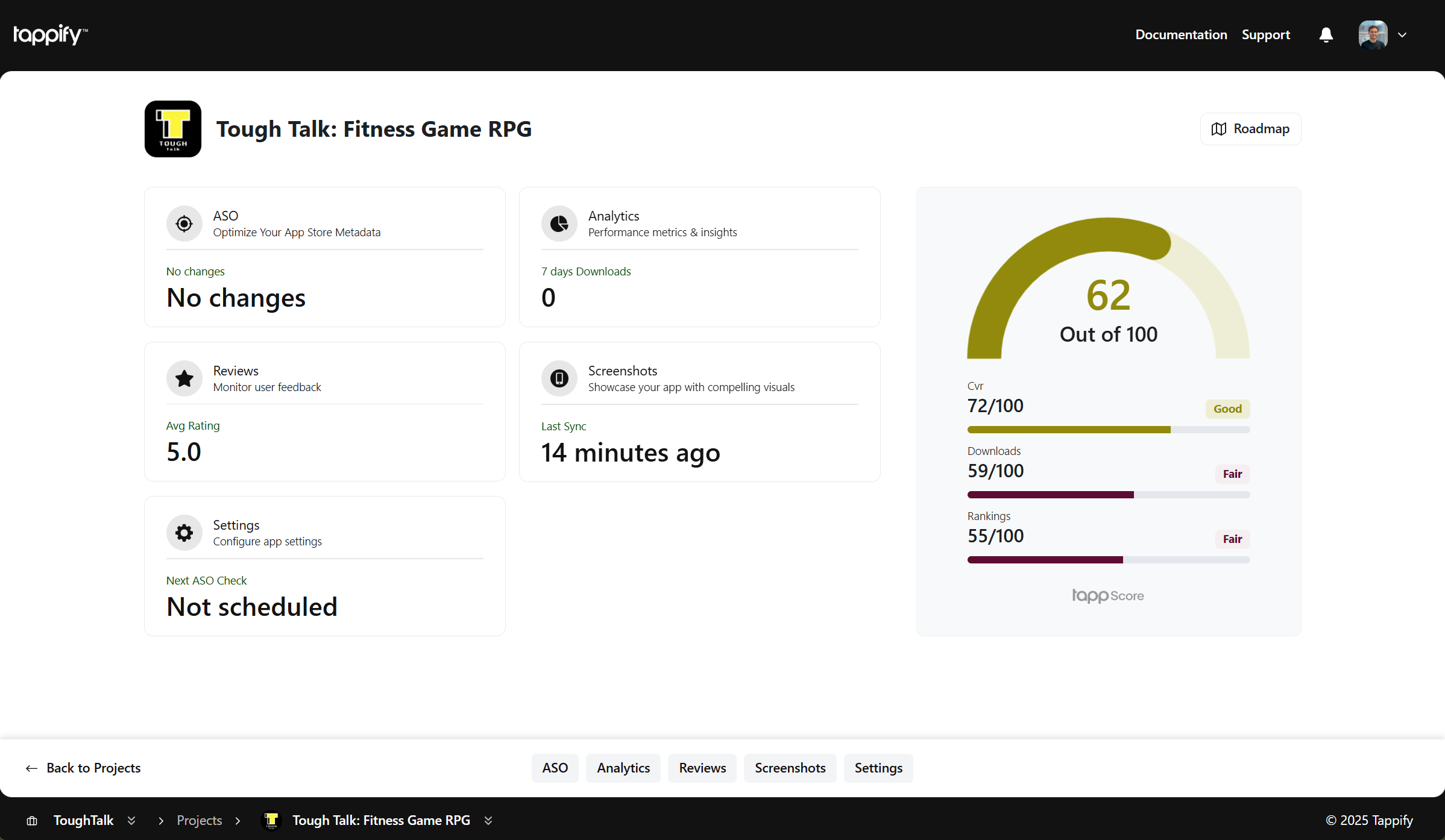Open the Roadmap button
The width and height of the screenshot is (1445, 840).
point(1250,129)
